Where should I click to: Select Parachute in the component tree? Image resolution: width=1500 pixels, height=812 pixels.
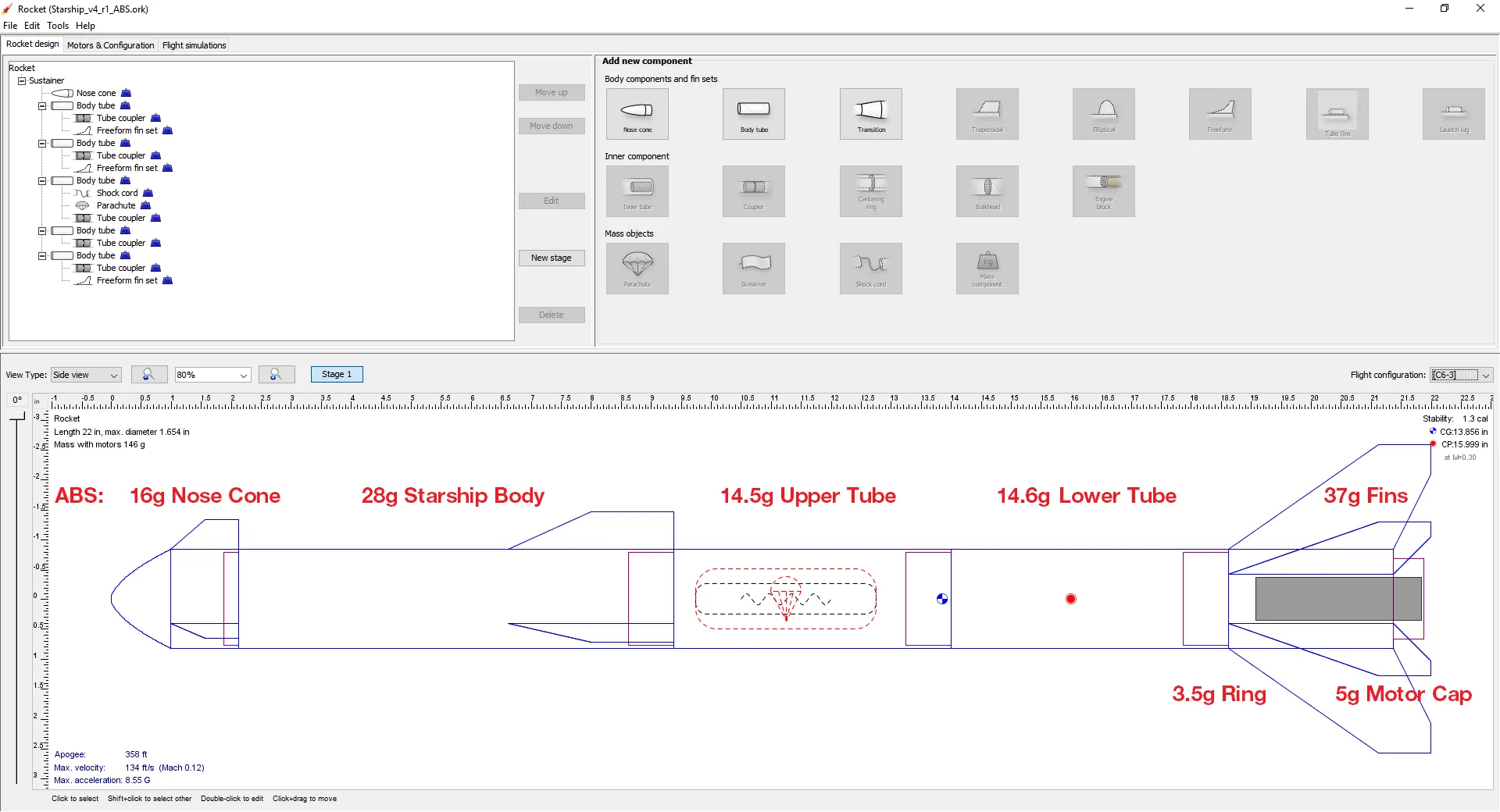pyautogui.click(x=116, y=205)
